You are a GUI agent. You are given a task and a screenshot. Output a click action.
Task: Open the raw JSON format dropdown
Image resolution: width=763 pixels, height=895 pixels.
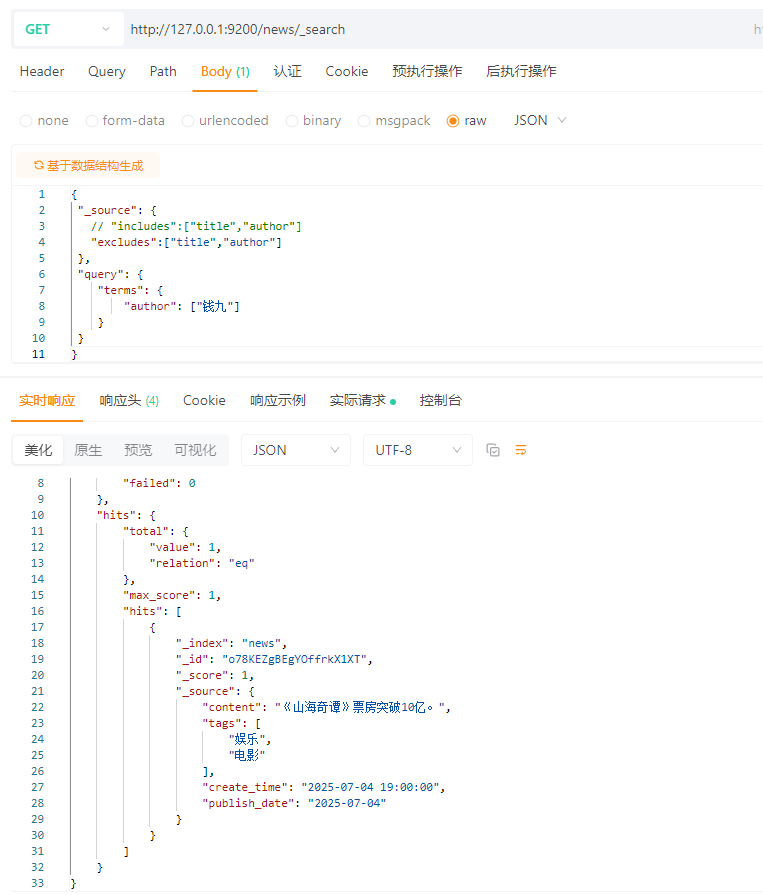click(539, 120)
